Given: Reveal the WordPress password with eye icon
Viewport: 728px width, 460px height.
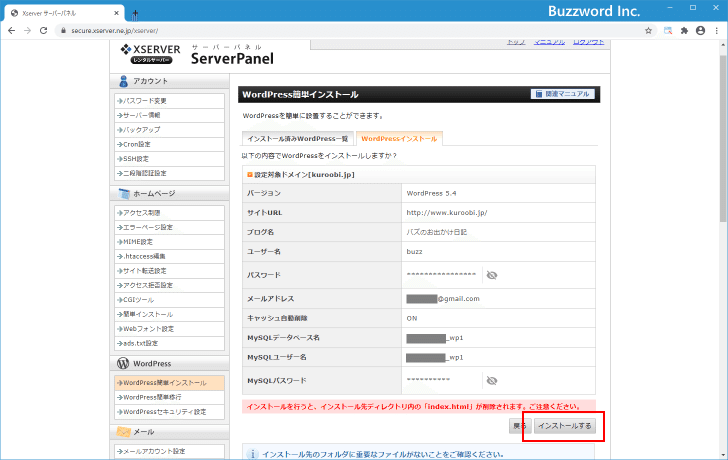Looking at the screenshot, I should pyautogui.click(x=492, y=275).
